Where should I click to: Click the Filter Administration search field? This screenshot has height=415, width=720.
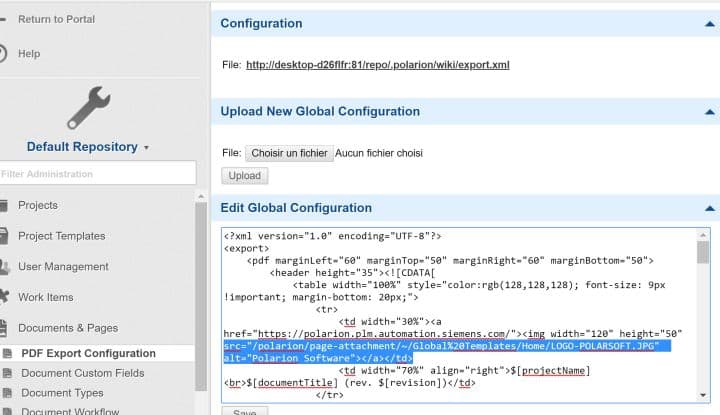[x=96, y=174]
